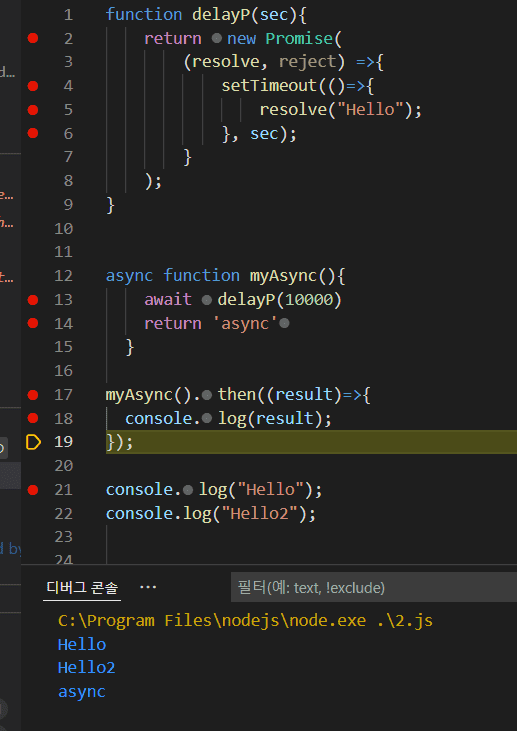The height and width of the screenshot is (731, 517).
Task: Toggle the breakpoint on line 6
Action: click(x=33, y=133)
